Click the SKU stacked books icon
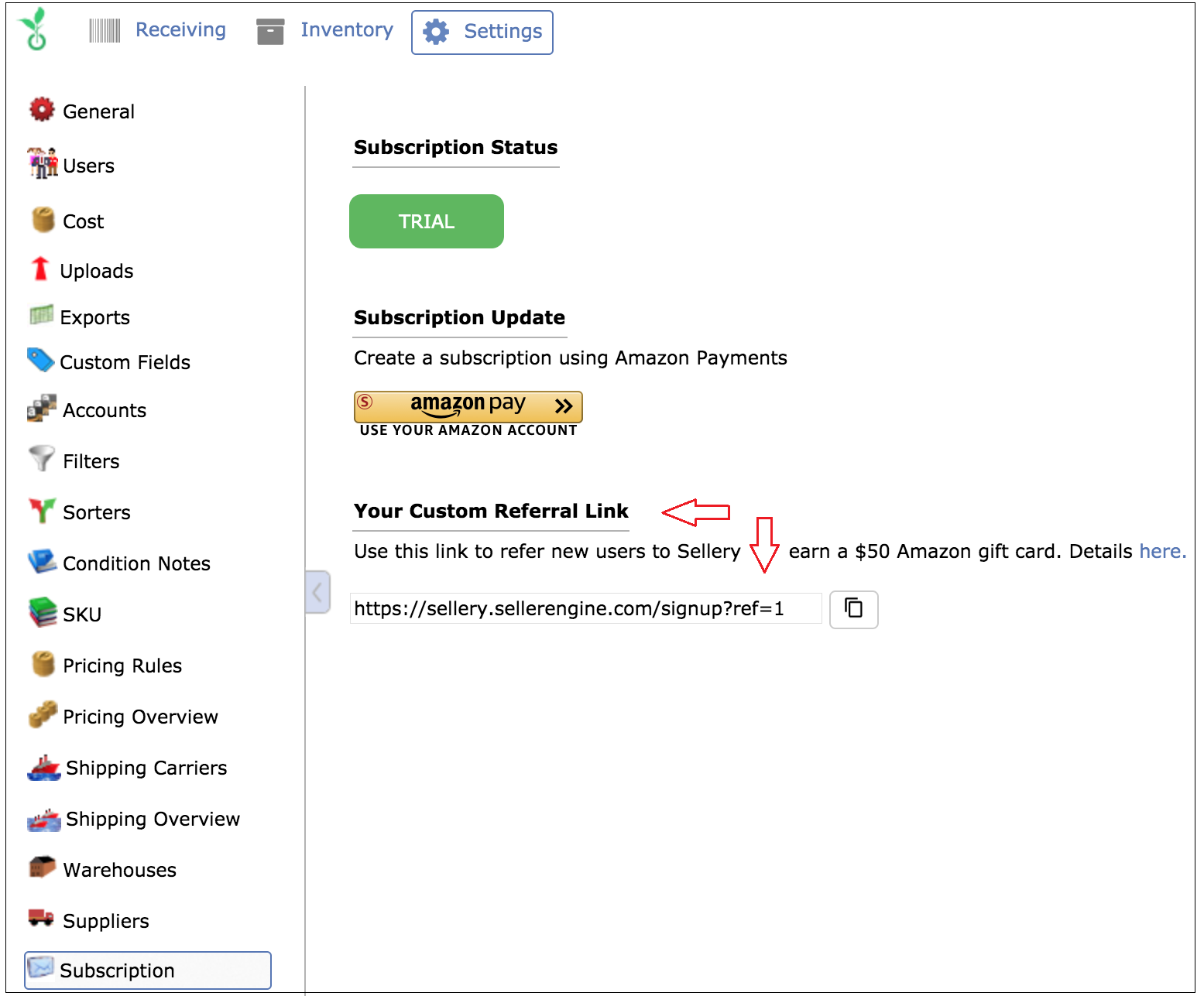Image resolution: width=1204 pixels, height=996 pixels. point(43,612)
